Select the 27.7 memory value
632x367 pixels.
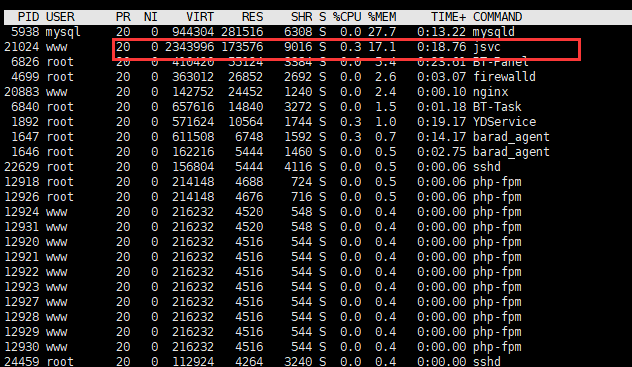click(x=382, y=32)
